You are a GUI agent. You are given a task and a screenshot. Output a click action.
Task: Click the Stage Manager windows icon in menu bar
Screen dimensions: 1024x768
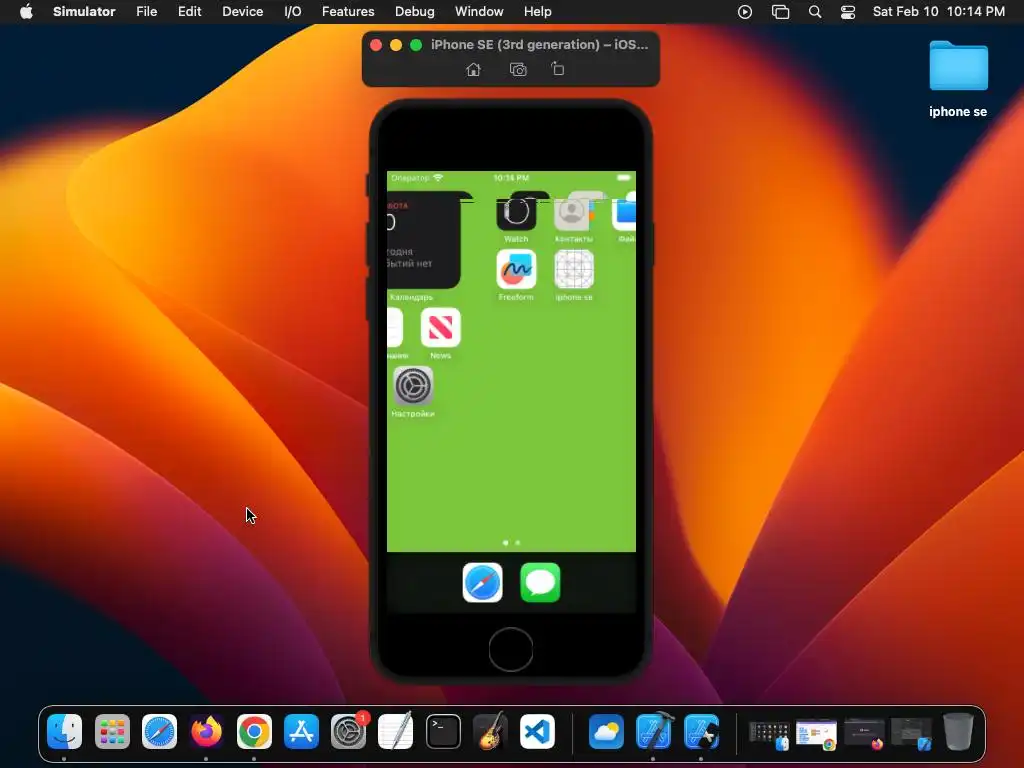(780, 12)
